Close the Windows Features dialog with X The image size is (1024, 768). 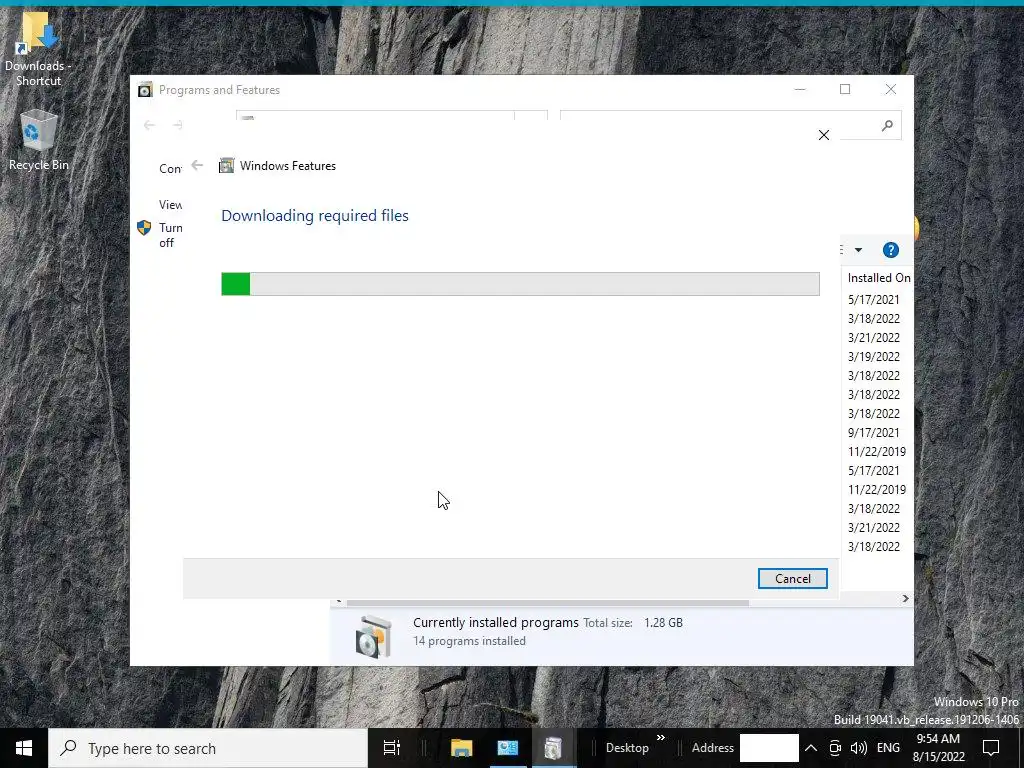824,135
